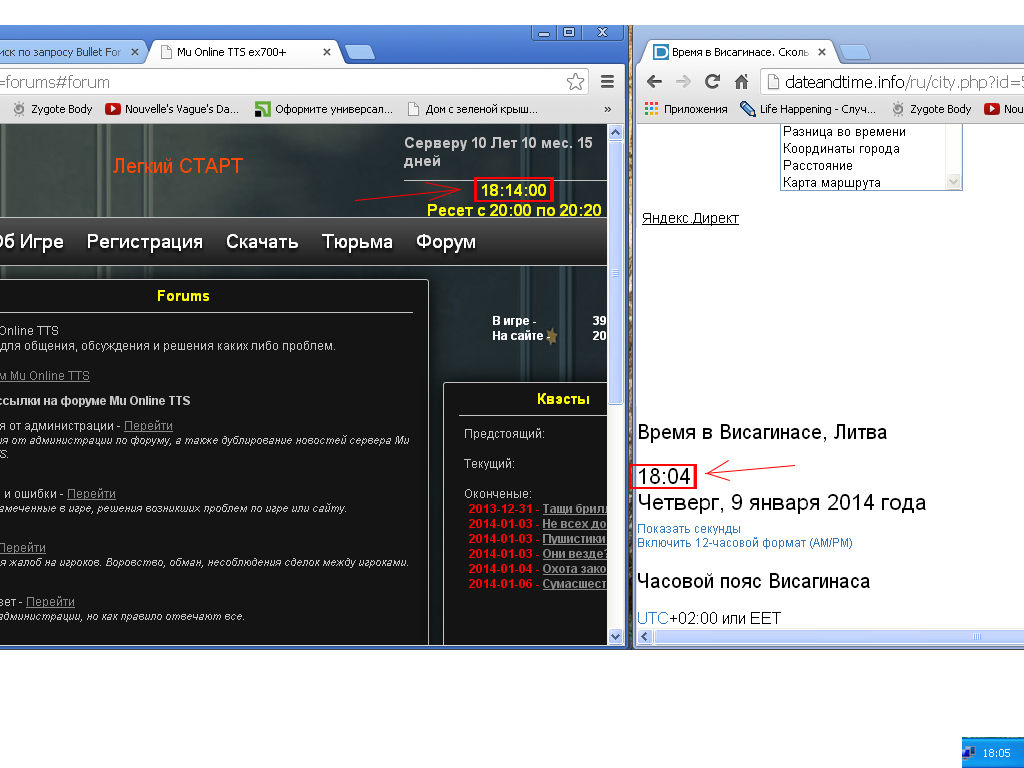Open home page in right browser
The width and height of the screenshot is (1024, 768).
[741, 82]
